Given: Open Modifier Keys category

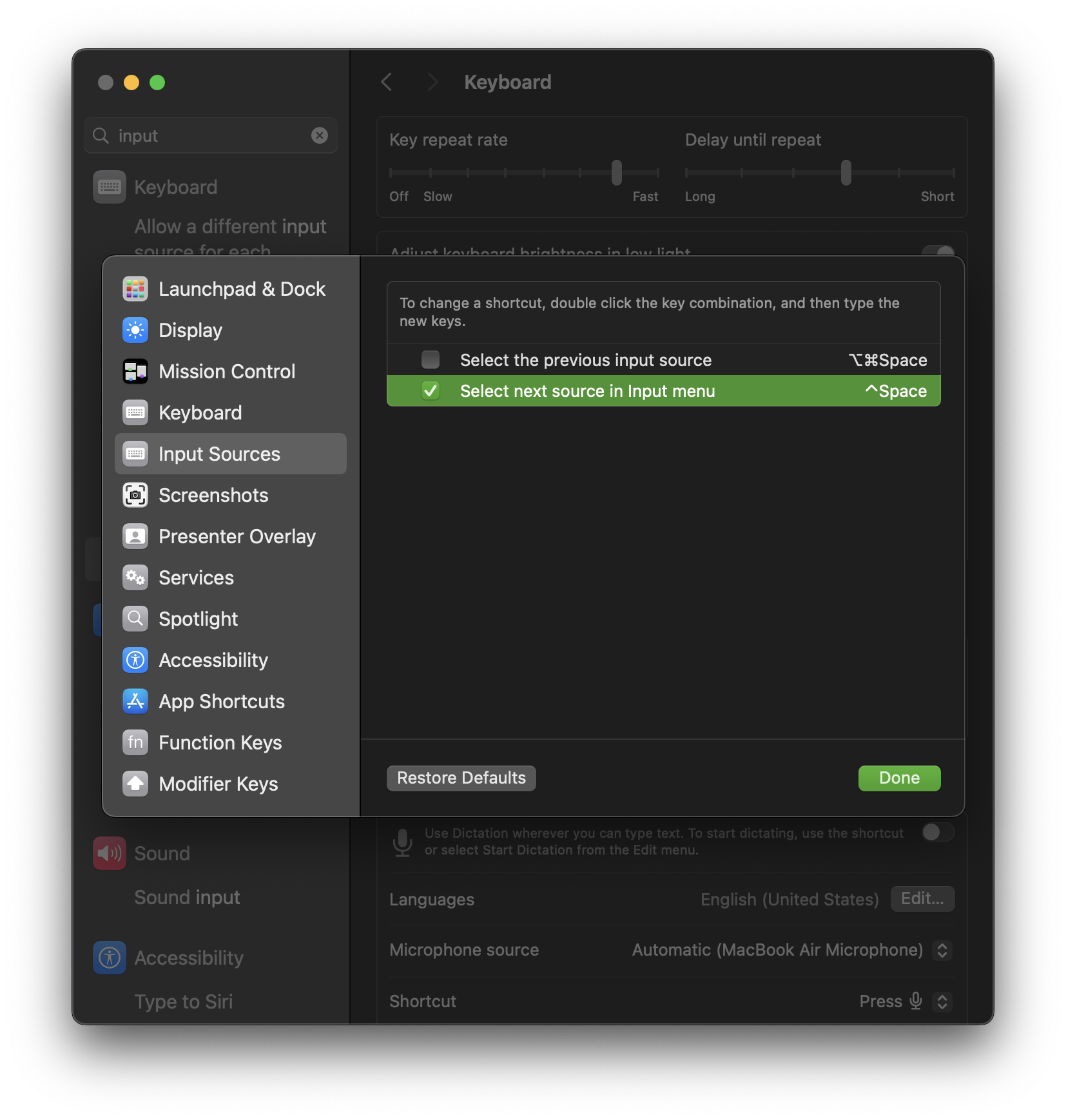Looking at the screenshot, I should click(231, 784).
